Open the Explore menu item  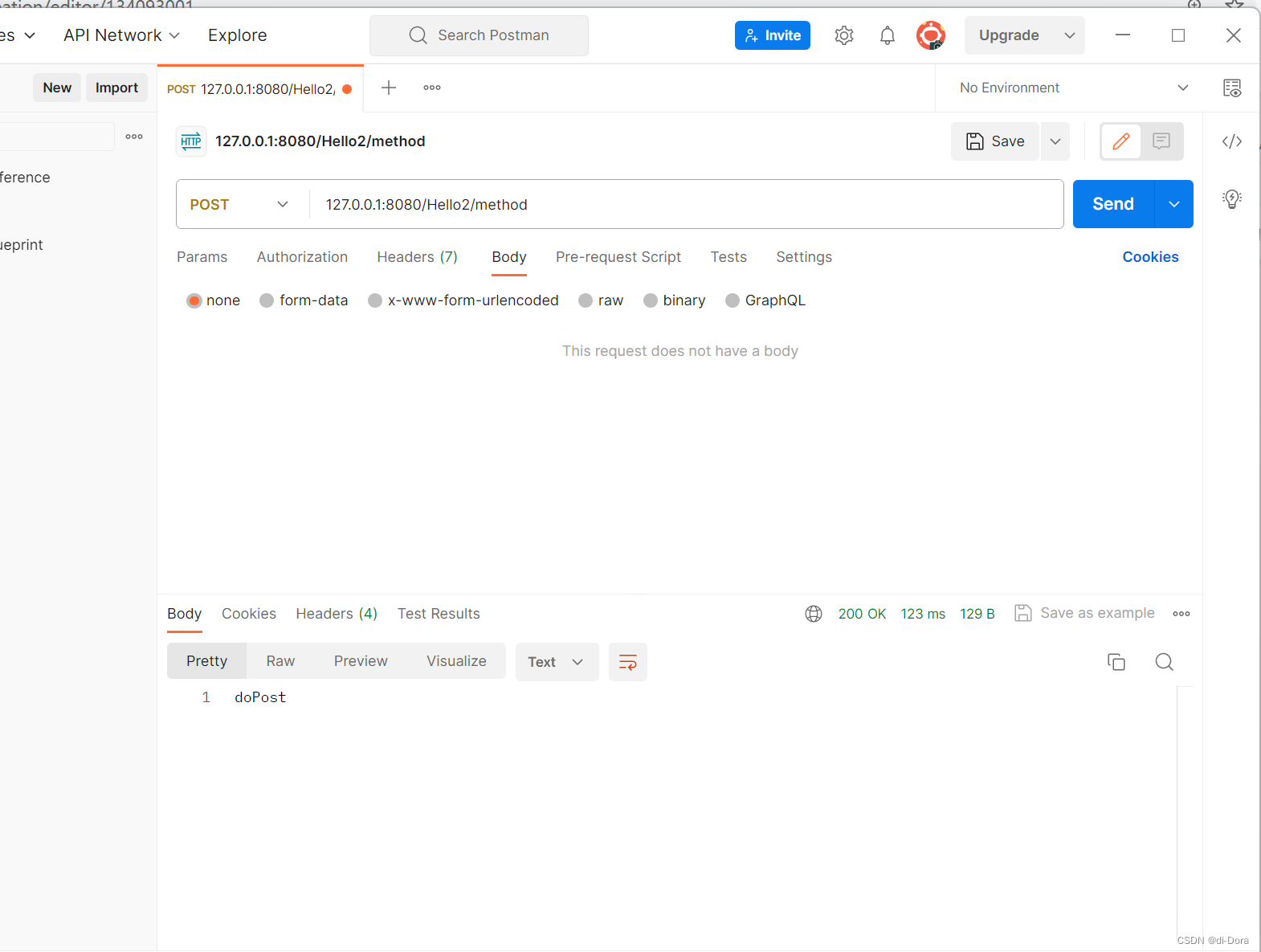click(237, 35)
